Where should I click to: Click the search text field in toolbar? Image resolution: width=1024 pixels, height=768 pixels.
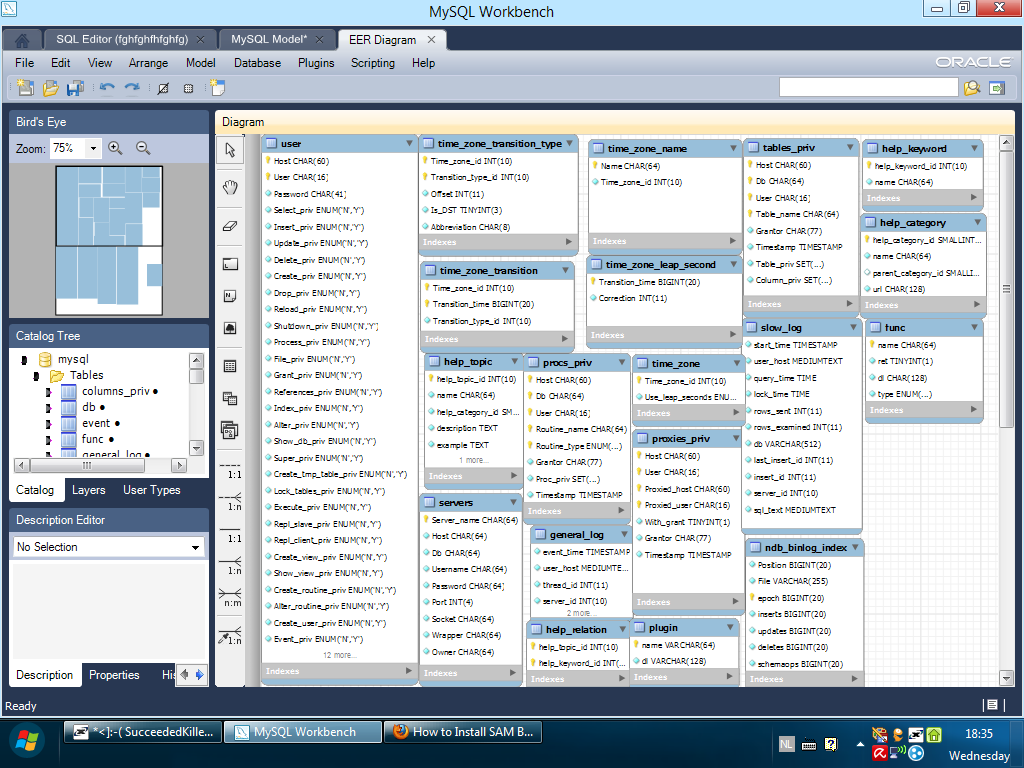(869, 88)
